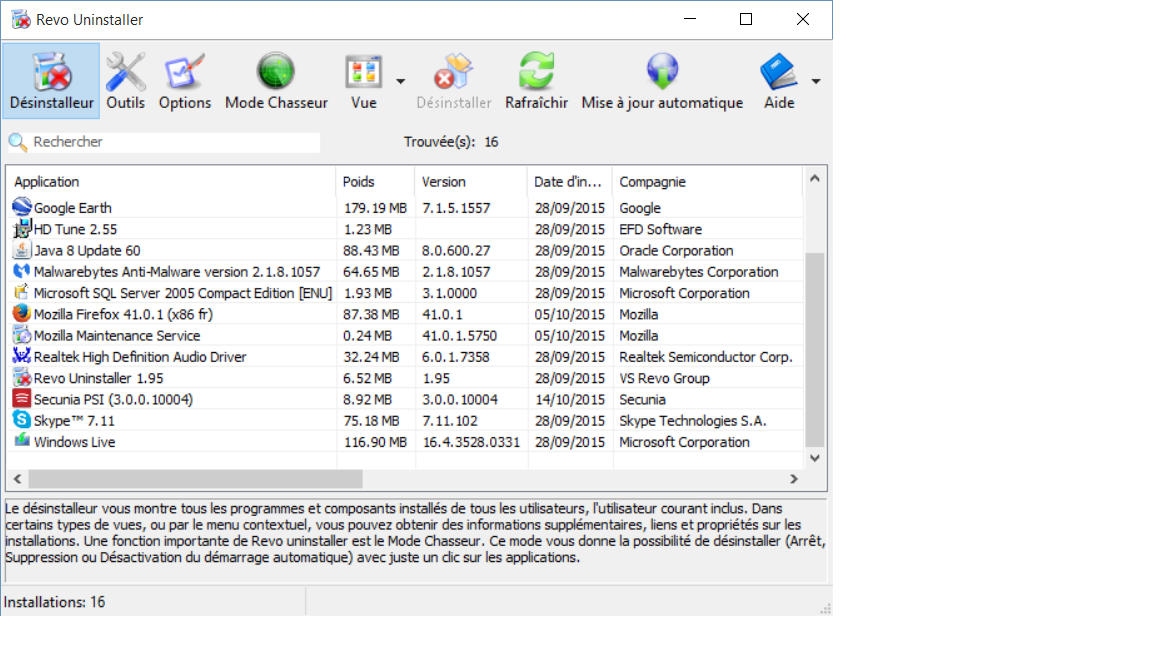Viewport: 1152px width, 648px height.
Task: Sort by the Version column header
Action: [x=471, y=181]
